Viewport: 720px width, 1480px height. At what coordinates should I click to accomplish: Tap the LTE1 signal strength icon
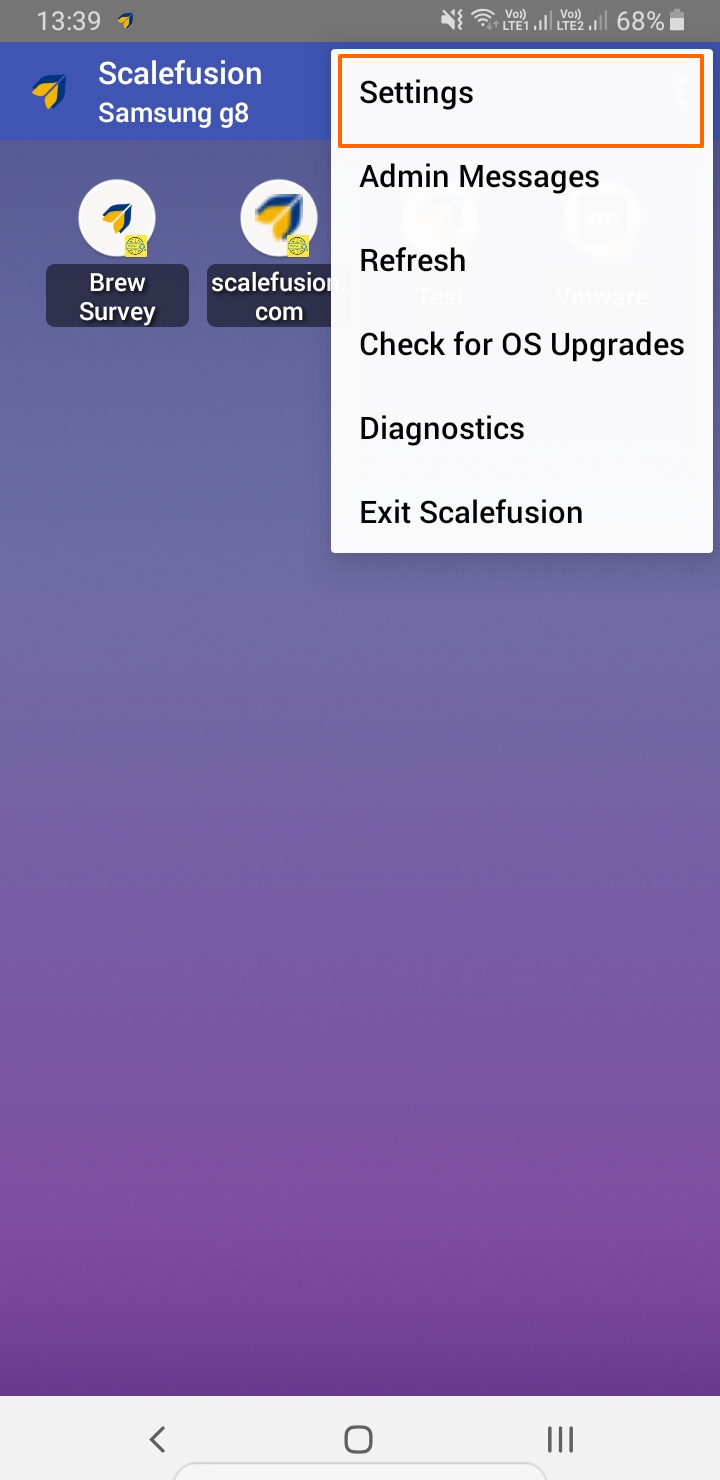click(529, 20)
